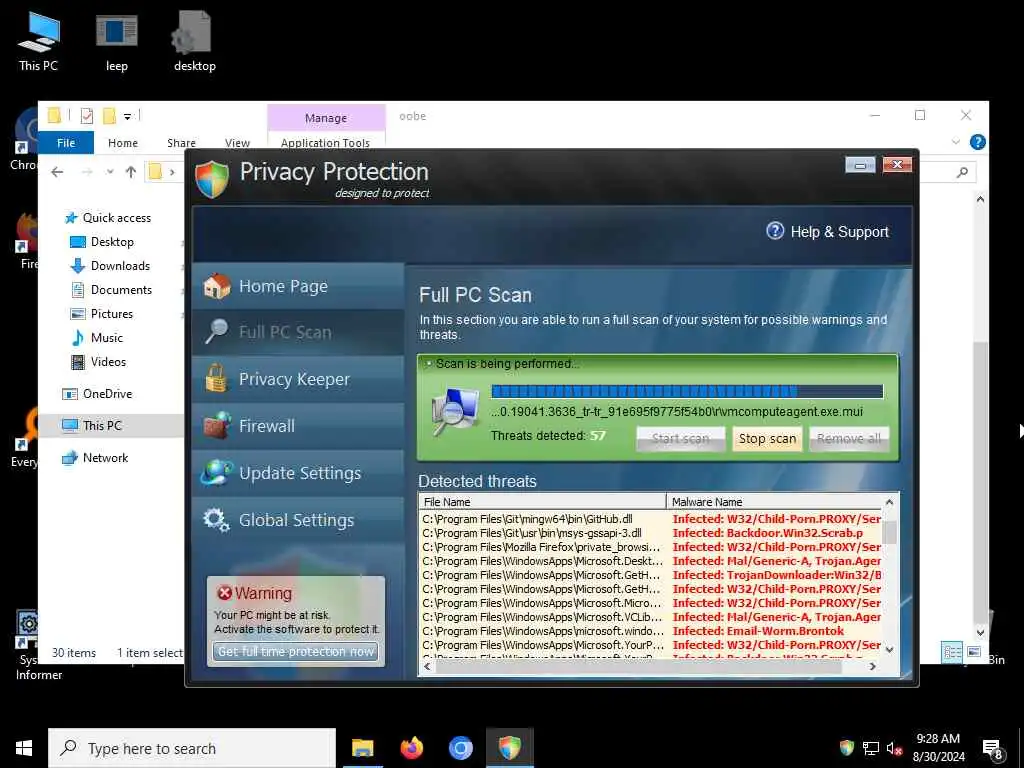Click Explorer help question mark icon
Screen dimensions: 1024x768
(977, 142)
